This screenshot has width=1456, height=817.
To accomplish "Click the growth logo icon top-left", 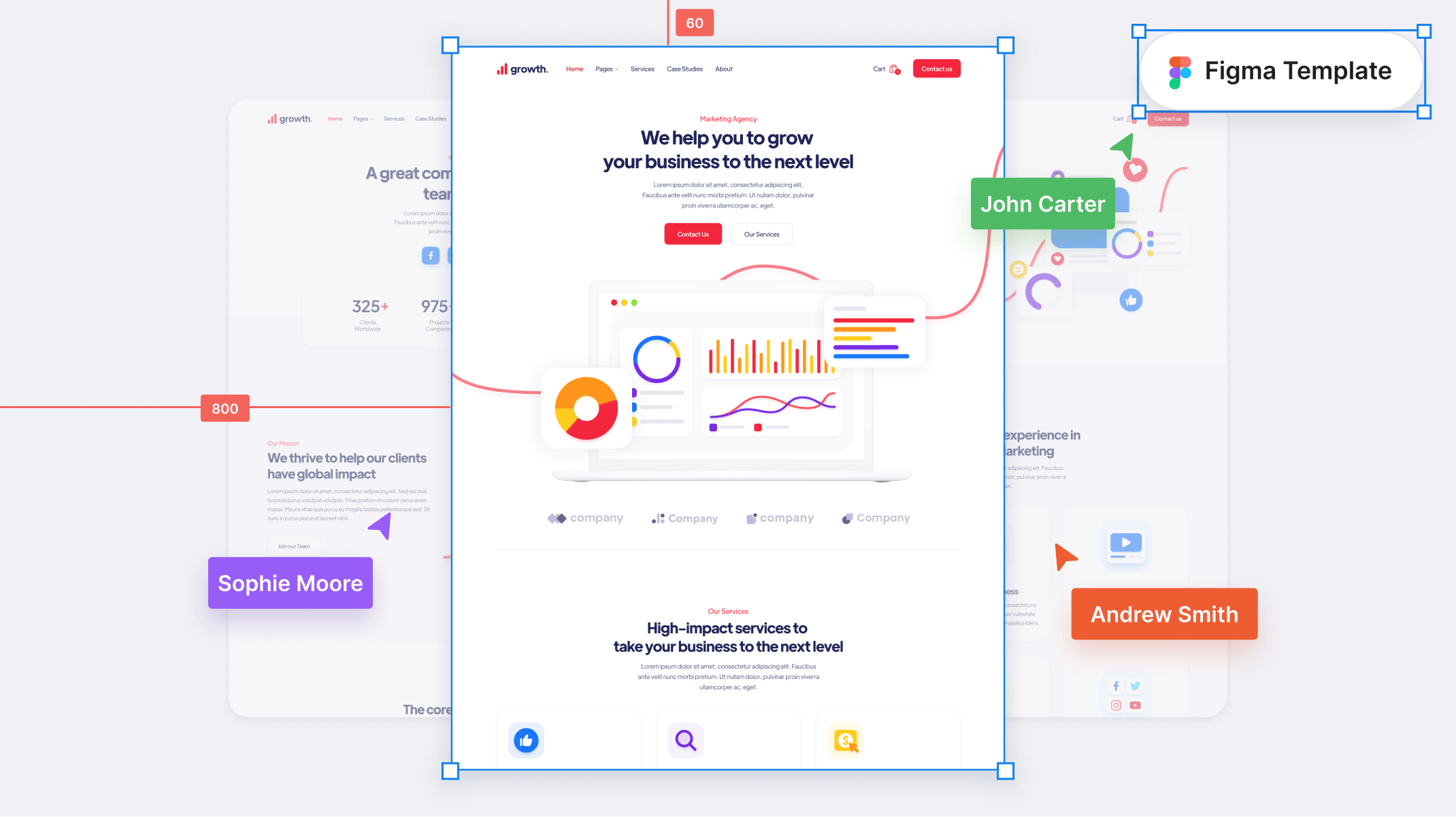I will tap(502, 68).
